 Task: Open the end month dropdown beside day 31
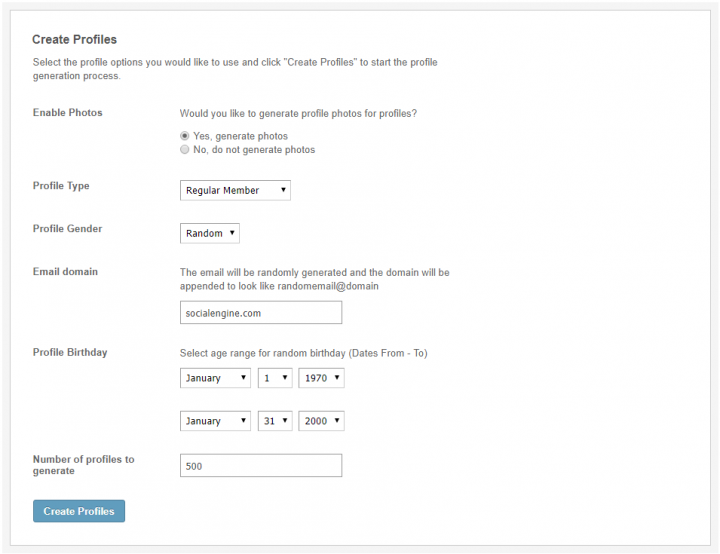click(215, 420)
